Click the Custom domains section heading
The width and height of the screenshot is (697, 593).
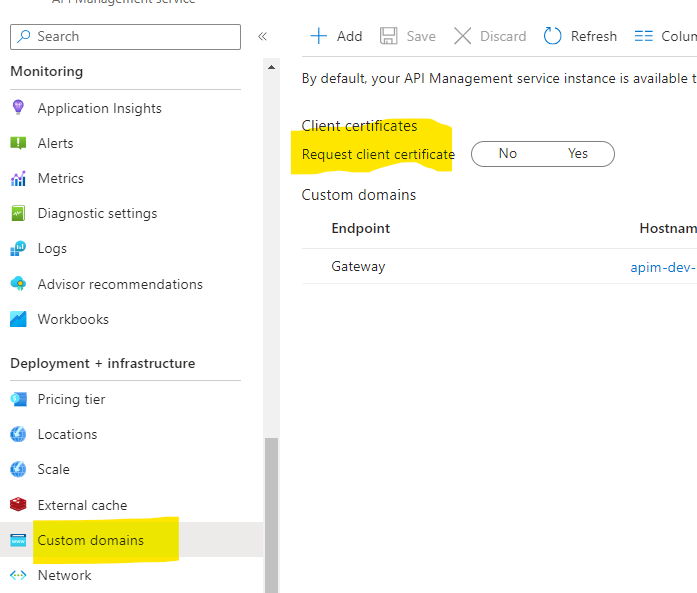click(359, 195)
